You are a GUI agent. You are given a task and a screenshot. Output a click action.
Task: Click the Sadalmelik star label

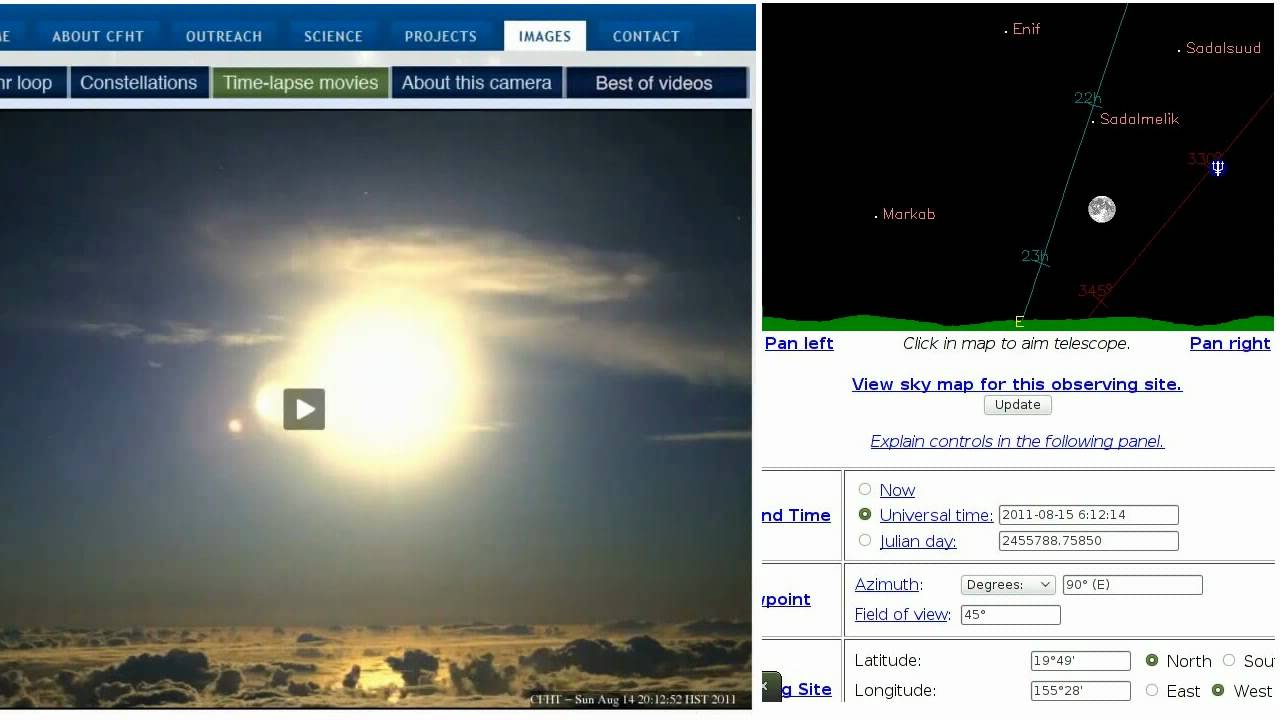(1139, 119)
